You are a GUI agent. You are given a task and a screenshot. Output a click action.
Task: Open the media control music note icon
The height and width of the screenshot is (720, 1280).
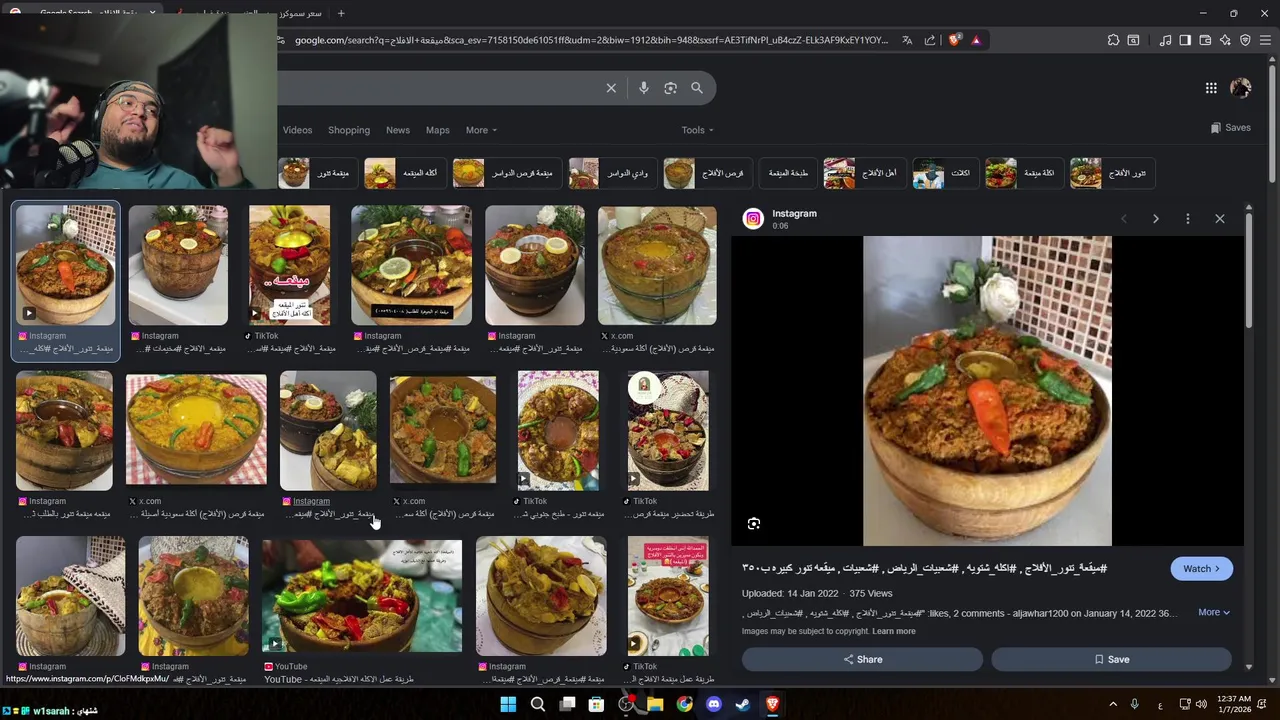pos(1165,40)
